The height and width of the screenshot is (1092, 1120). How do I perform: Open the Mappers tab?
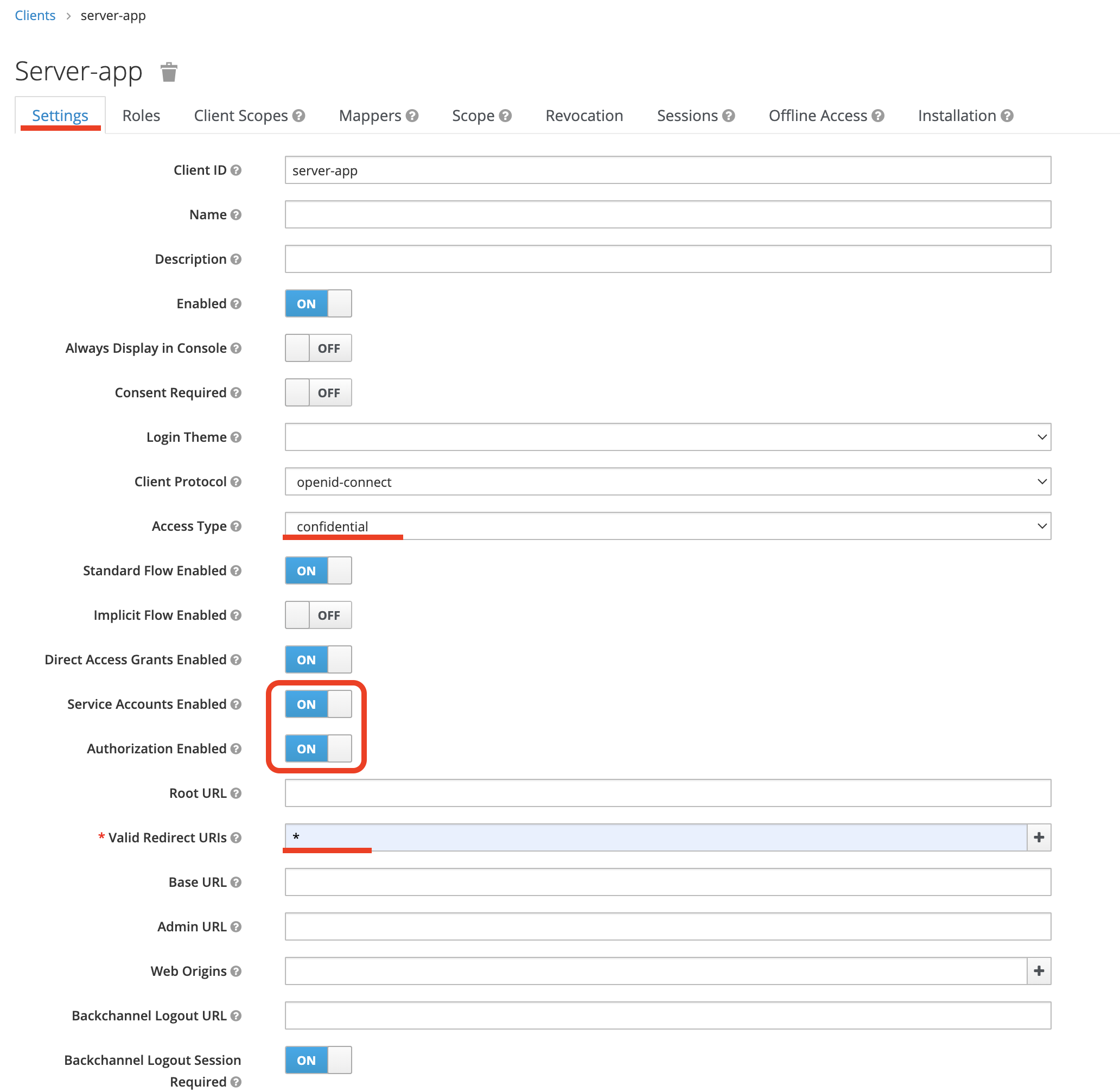click(370, 116)
